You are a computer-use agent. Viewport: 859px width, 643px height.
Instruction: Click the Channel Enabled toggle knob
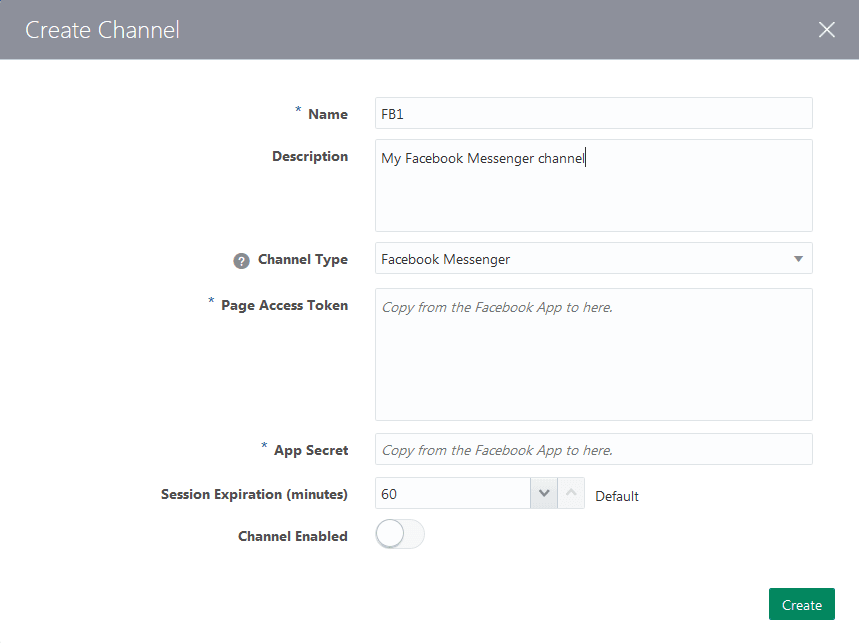coord(390,534)
